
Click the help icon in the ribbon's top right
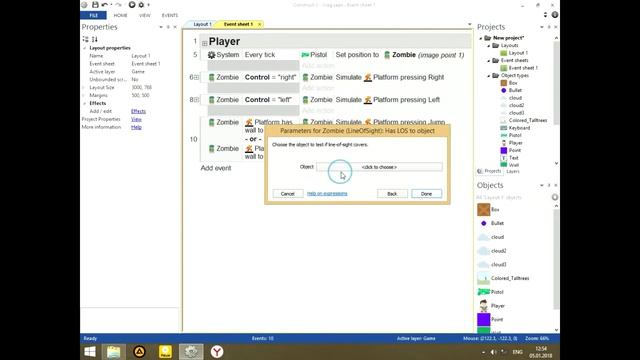click(555, 15)
